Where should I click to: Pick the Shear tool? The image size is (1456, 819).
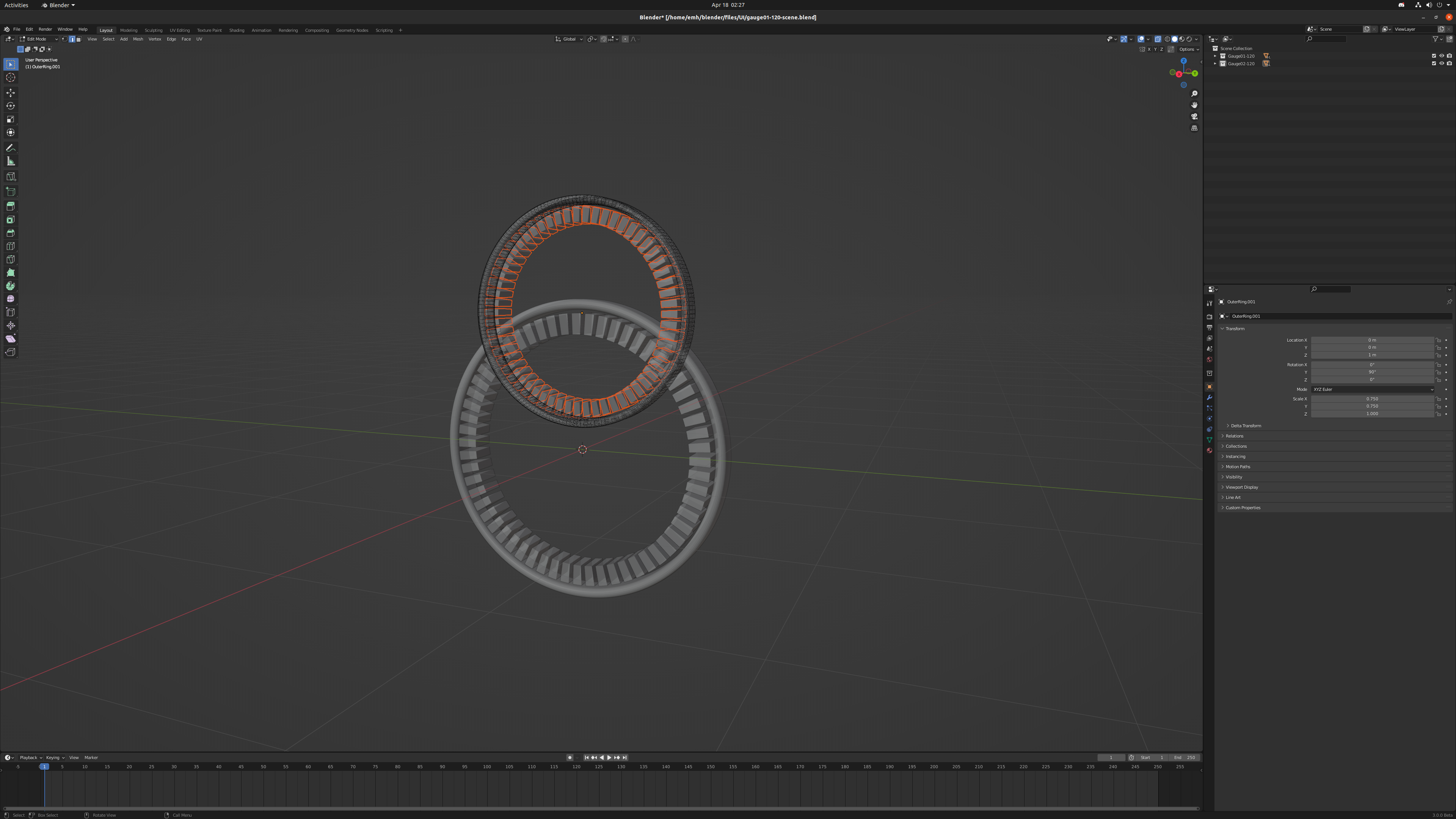click(10, 339)
